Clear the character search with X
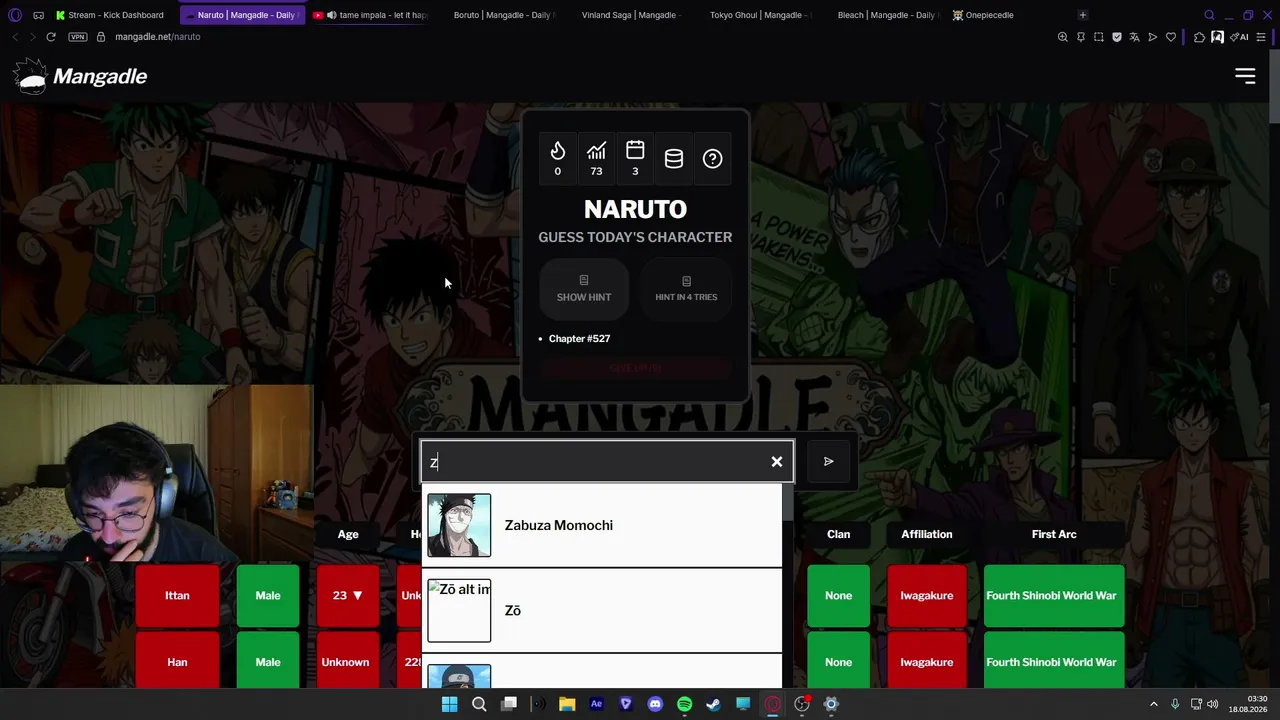This screenshot has width=1280, height=720. click(x=777, y=462)
